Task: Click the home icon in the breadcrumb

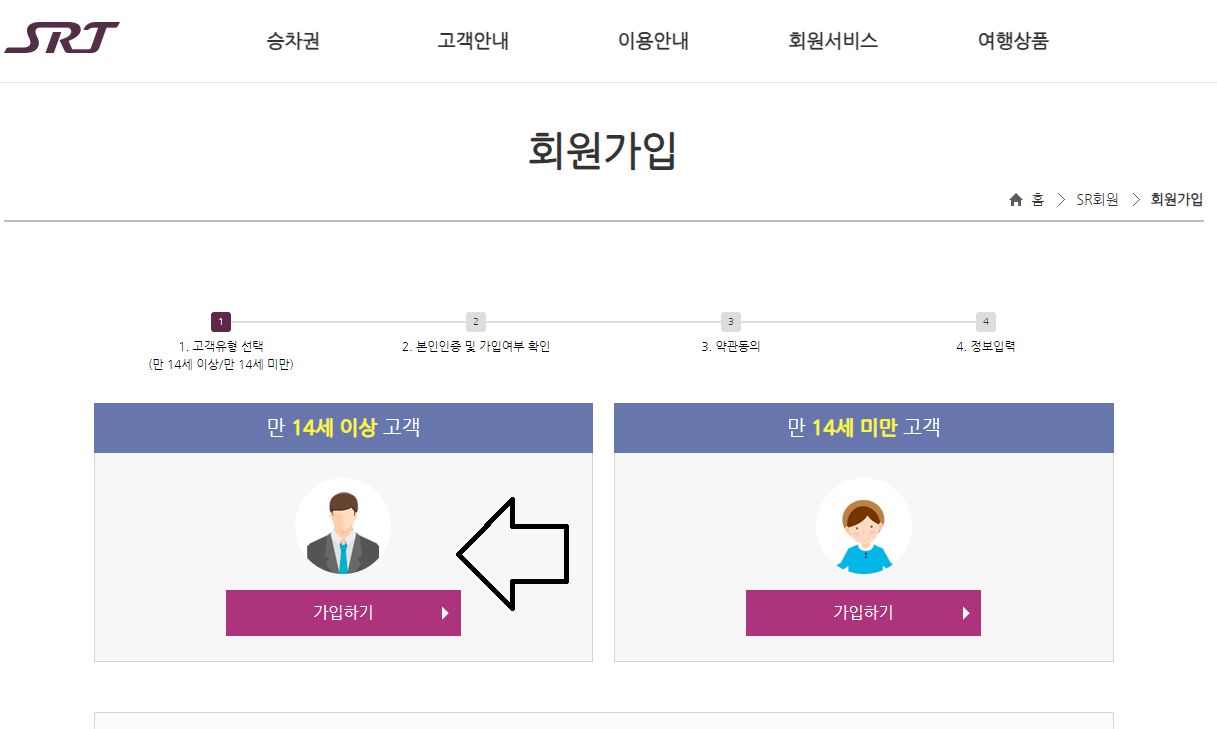Action: 1016,199
